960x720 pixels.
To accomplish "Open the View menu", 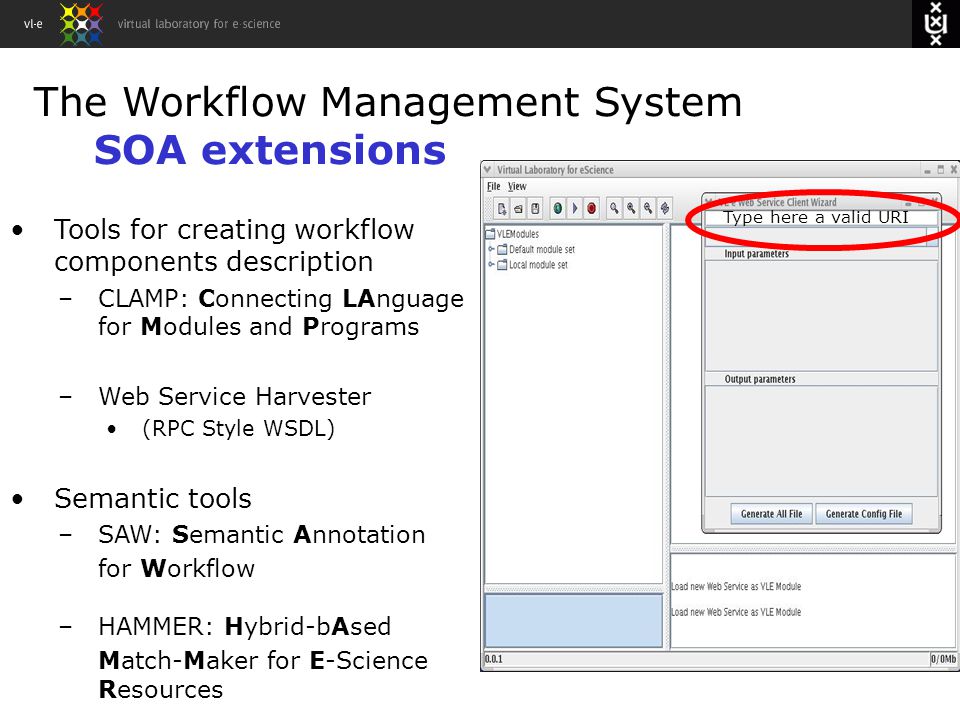I will [x=517, y=186].
